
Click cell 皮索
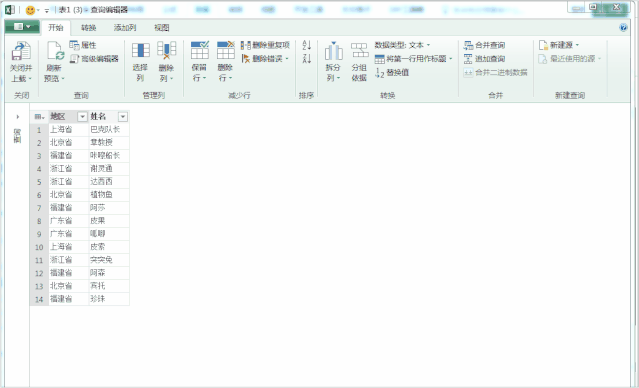pyautogui.click(x=109, y=247)
